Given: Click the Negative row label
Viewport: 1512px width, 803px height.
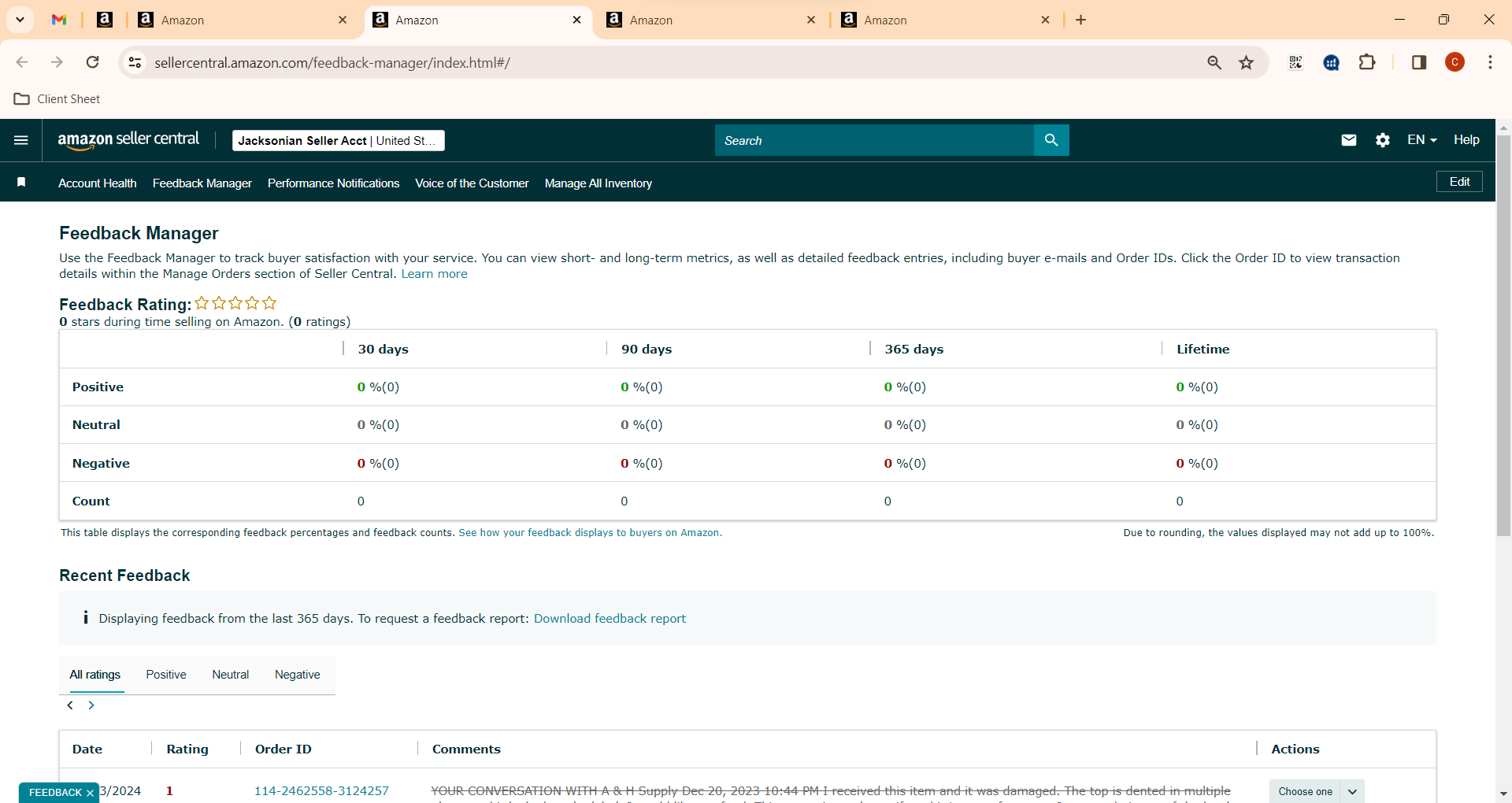Looking at the screenshot, I should [x=101, y=463].
